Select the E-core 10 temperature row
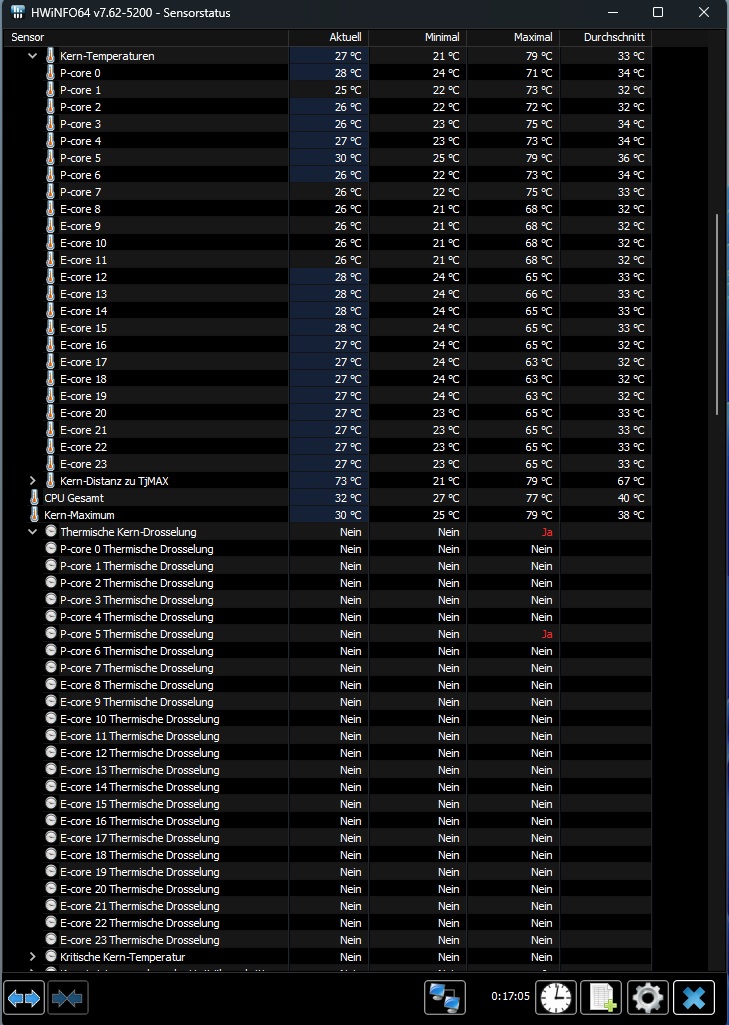Screen dimensions: 729x1025 327,243
